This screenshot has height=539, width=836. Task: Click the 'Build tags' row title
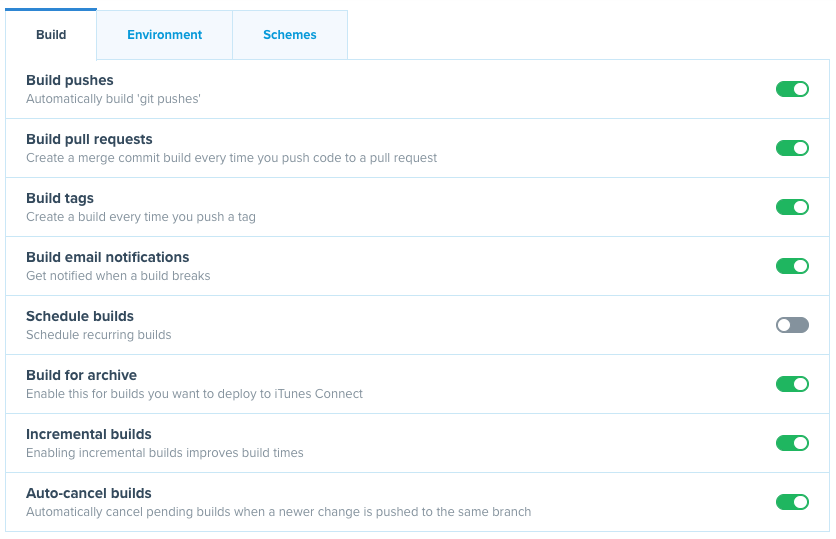click(x=60, y=198)
